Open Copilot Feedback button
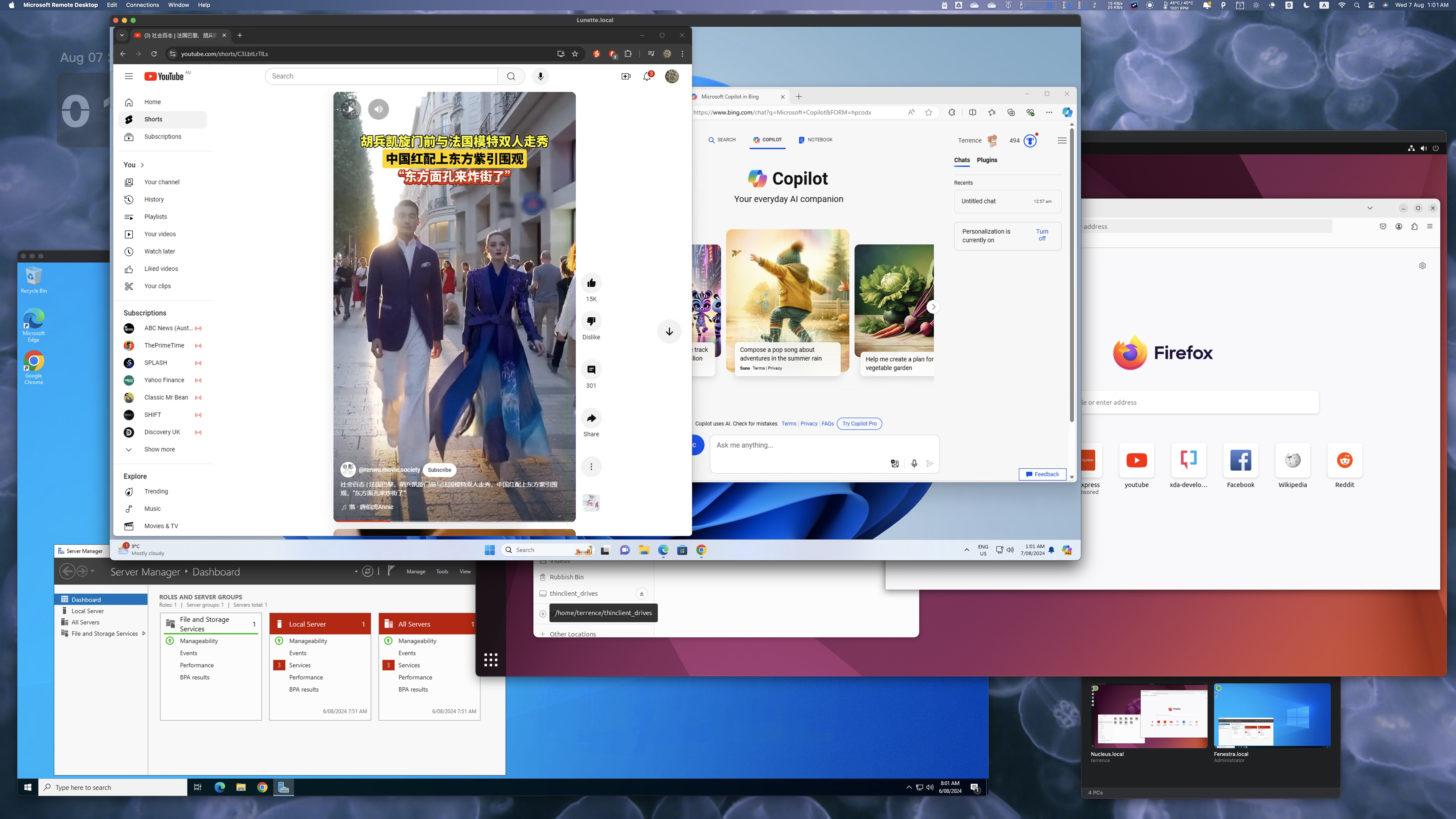The height and width of the screenshot is (819, 1456). click(x=1042, y=474)
